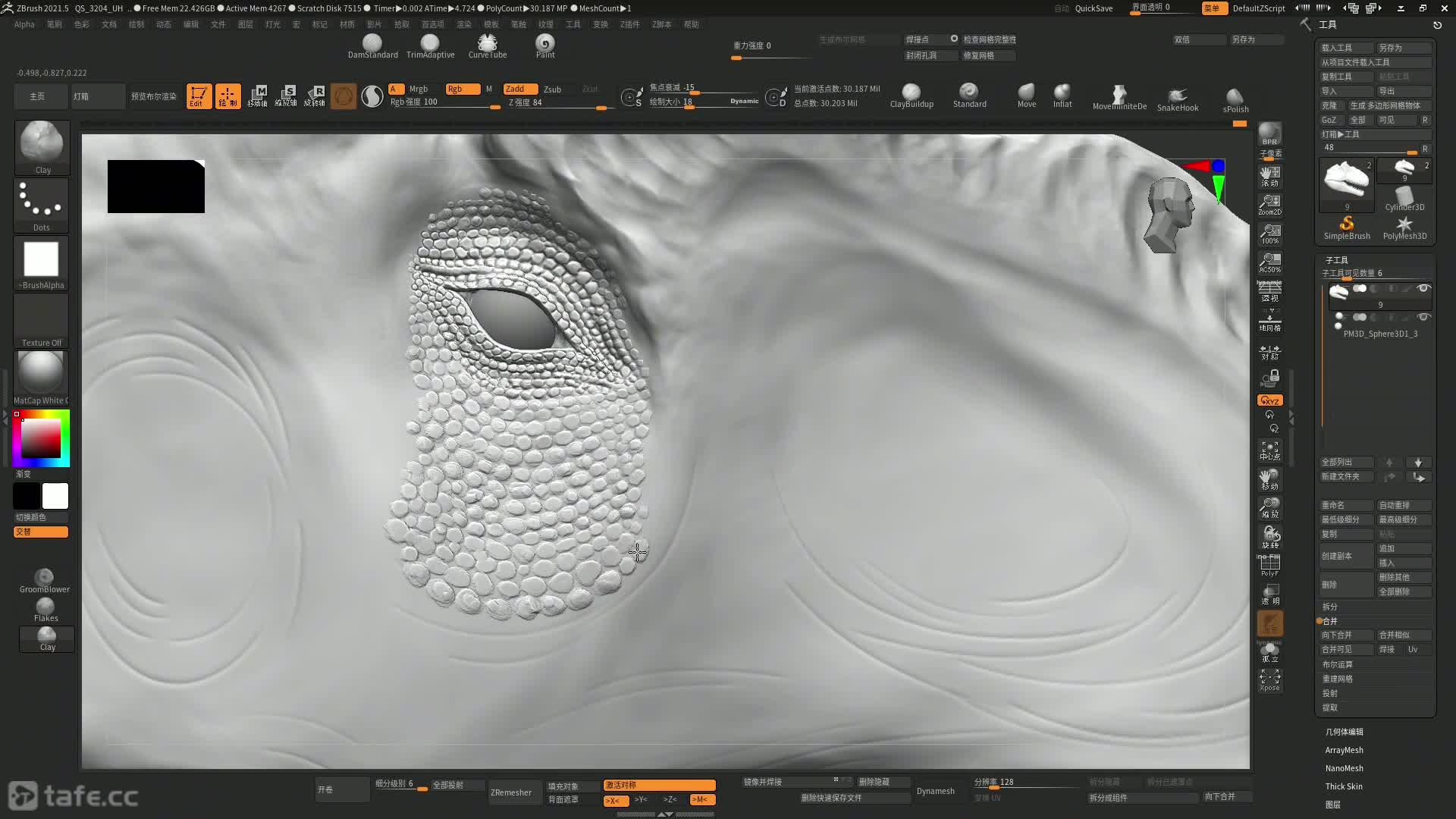This screenshot has height=819, width=1456.
Task: Toggle Zadd sculpt mode
Action: point(520,89)
